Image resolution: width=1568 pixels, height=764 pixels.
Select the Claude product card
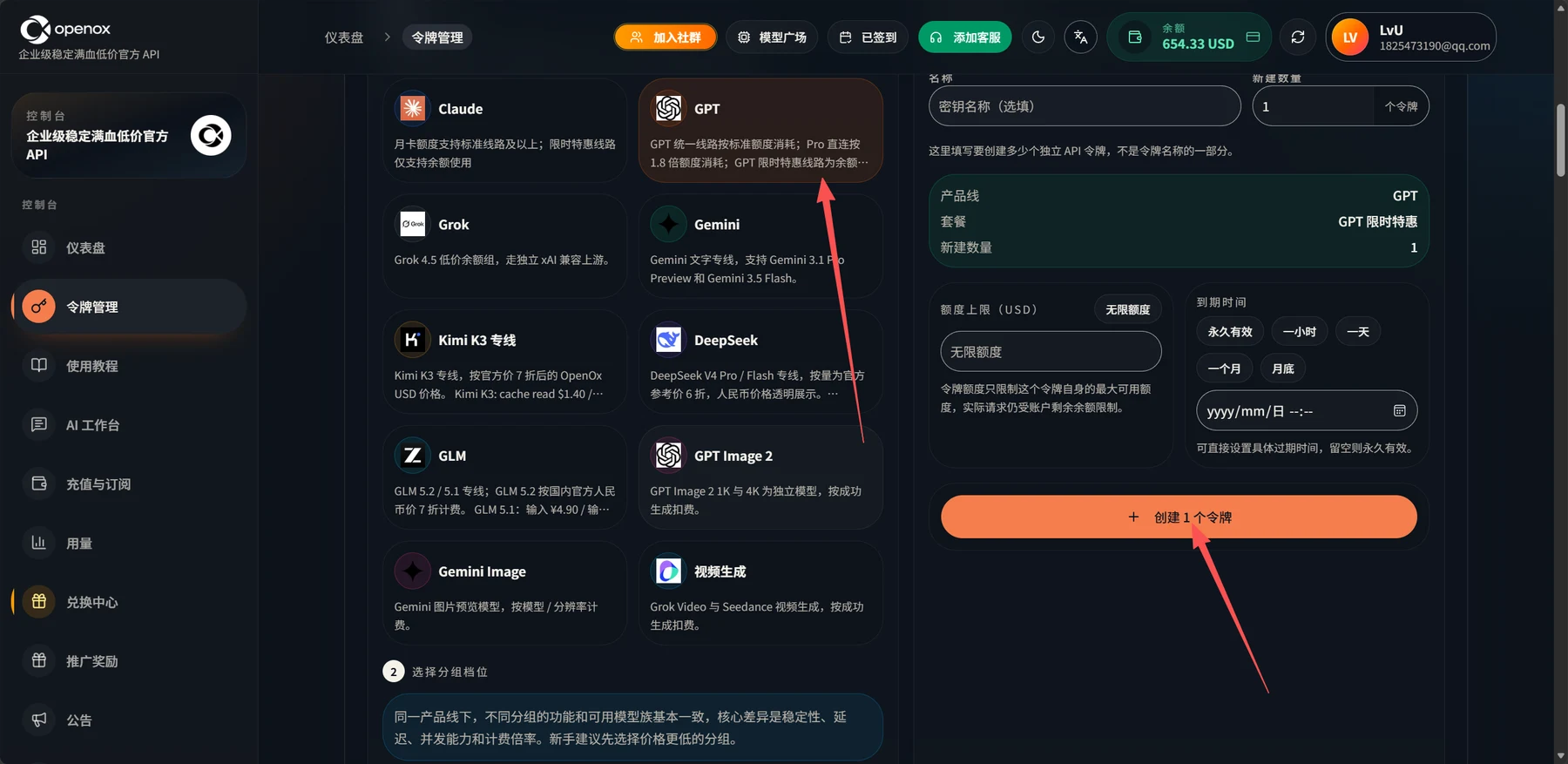505,131
